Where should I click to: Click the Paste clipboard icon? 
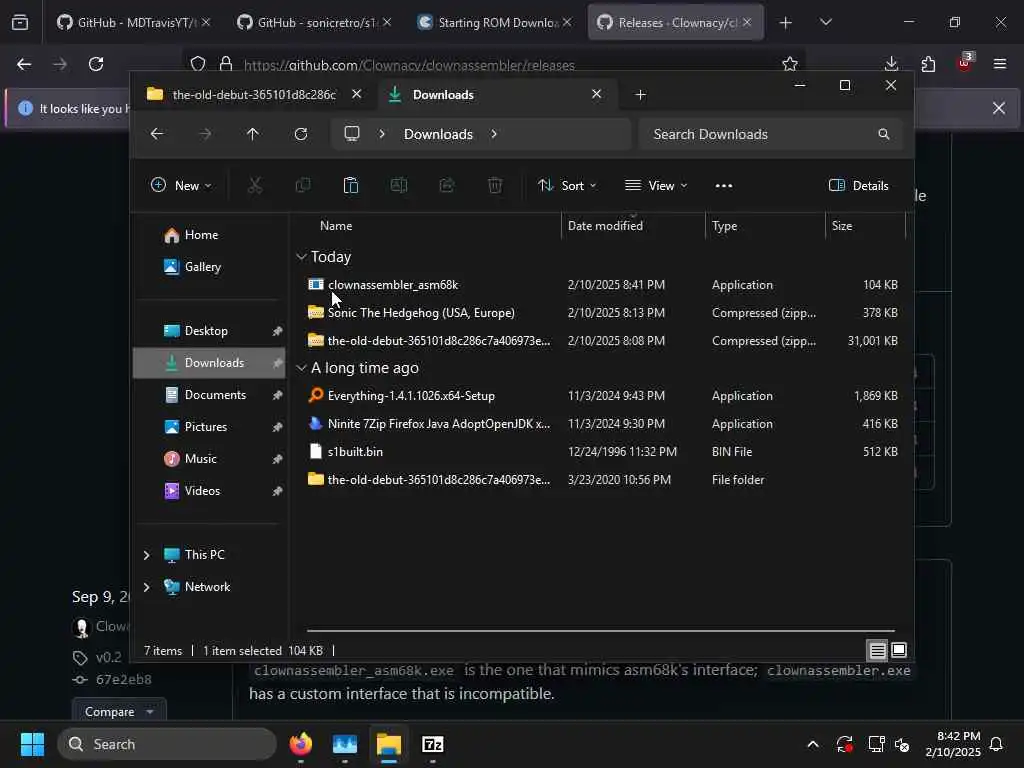[351, 185]
